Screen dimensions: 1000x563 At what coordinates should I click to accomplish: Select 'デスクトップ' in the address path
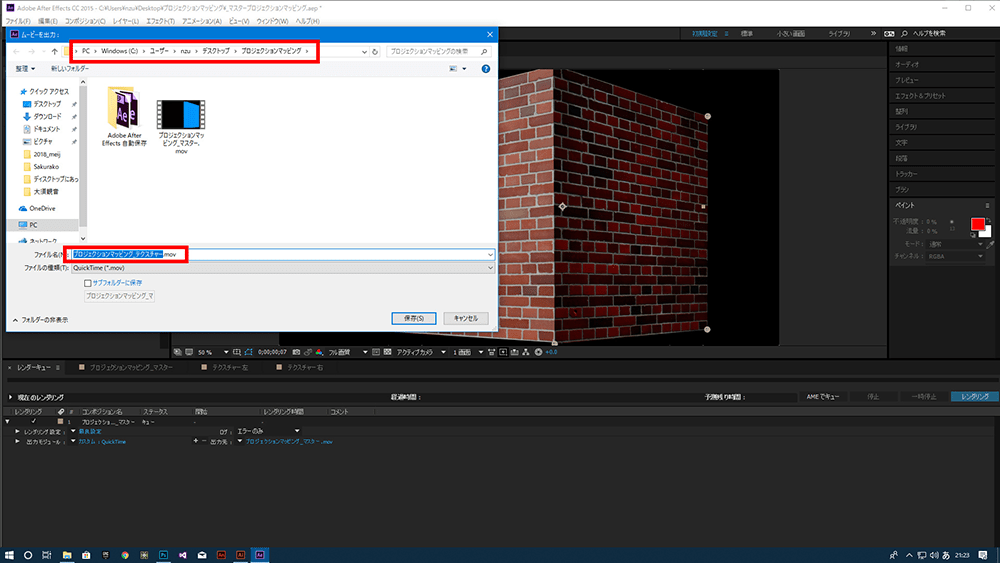tap(216, 51)
